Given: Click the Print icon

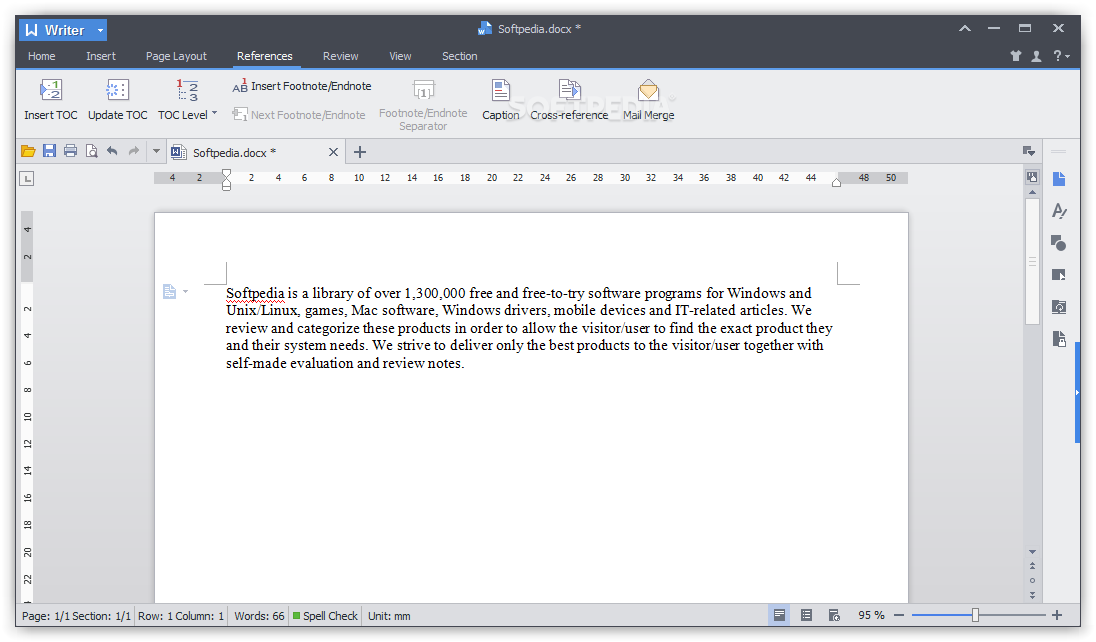Looking at the screenshot, I should pyautogui.click(x=70, y=151).
